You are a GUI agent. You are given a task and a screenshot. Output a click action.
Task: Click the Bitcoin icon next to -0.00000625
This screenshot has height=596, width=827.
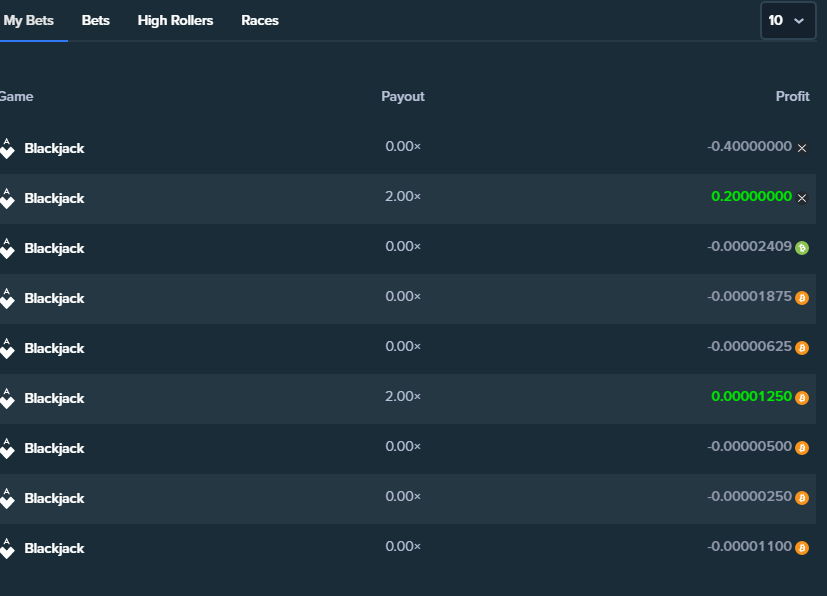coord(802,348)
